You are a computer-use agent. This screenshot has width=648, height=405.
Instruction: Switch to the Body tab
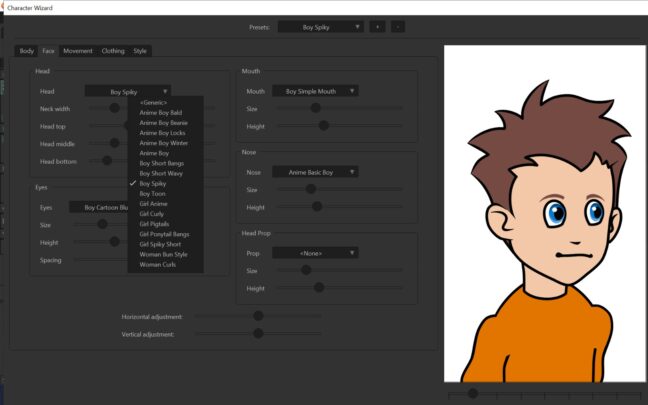pyautogui.click(x=27, y=50)
